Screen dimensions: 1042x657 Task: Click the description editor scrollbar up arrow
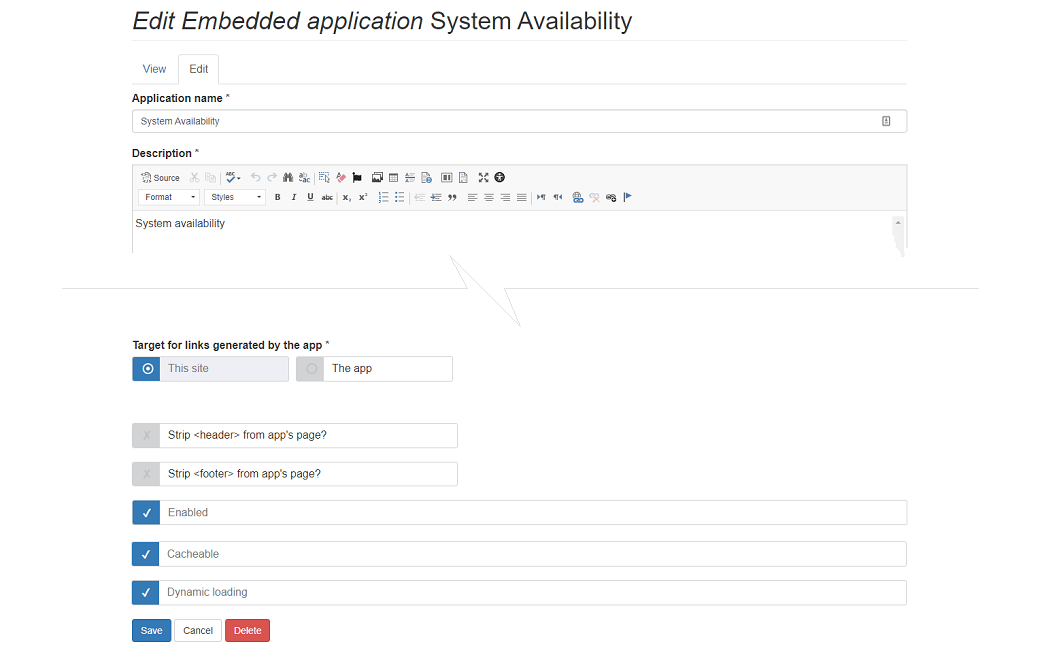(898, 223)
